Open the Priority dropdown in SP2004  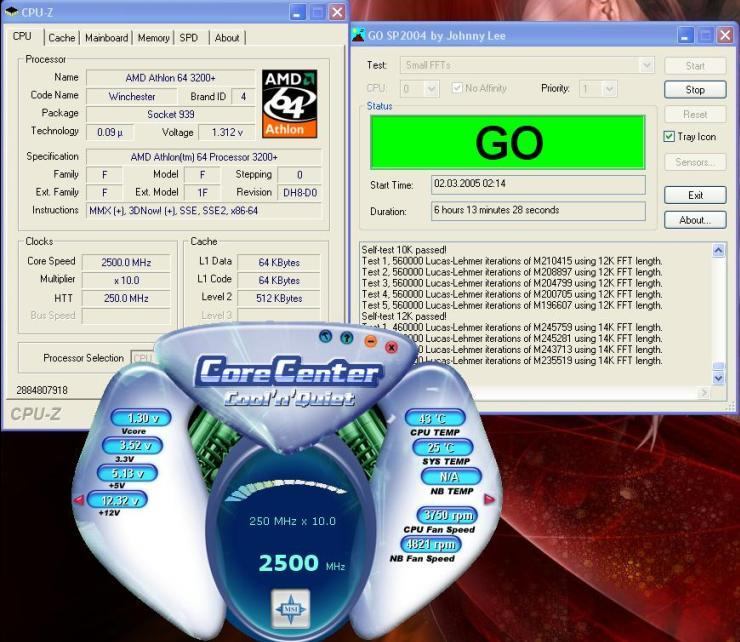(597, 88)
